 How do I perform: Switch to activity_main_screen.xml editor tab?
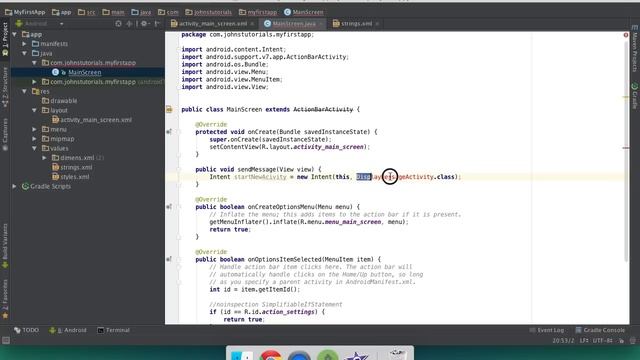pos(213,24)
